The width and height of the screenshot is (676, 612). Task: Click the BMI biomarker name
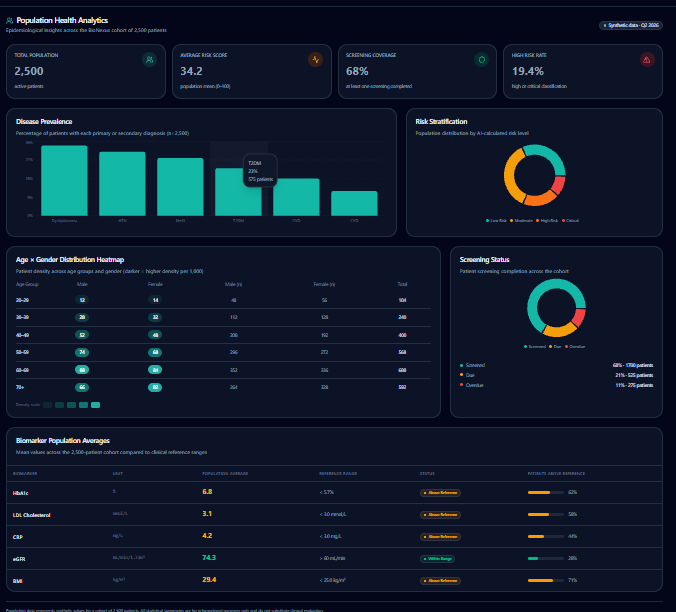tap(18, 581)
